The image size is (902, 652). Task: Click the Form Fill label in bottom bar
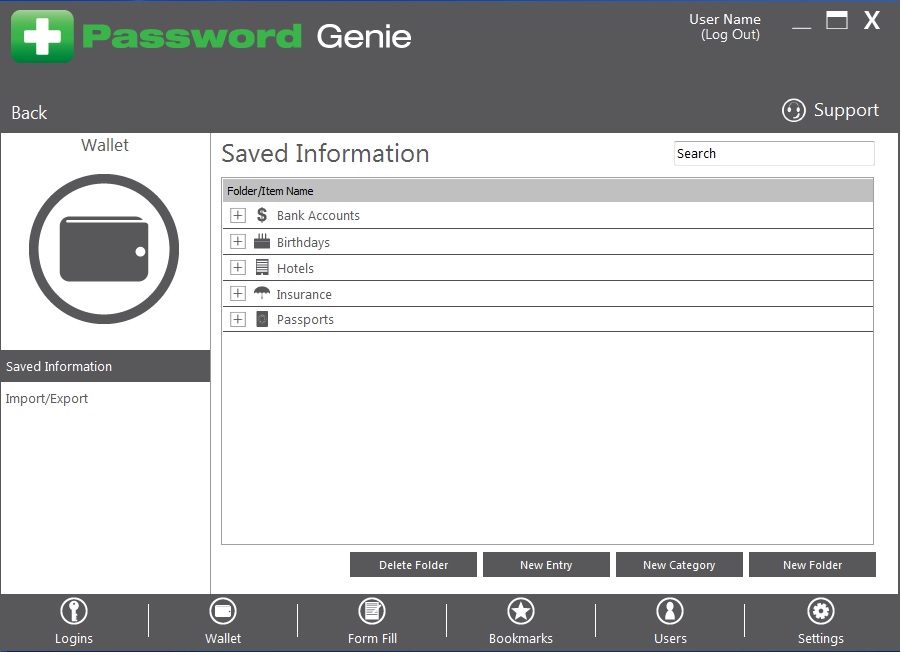coord(372,638)
